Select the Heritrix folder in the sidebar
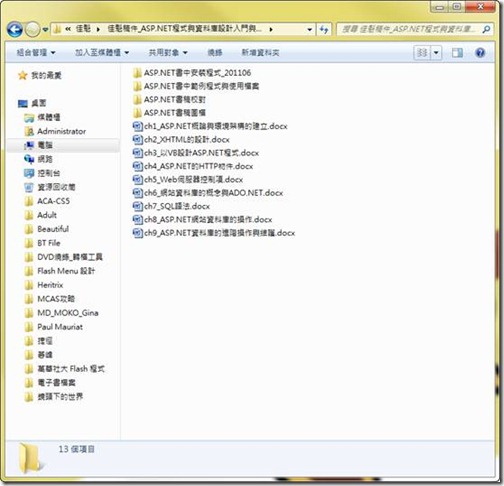This screenshot has height=486, width=504. pyautogui.click(x=44, y=285)
